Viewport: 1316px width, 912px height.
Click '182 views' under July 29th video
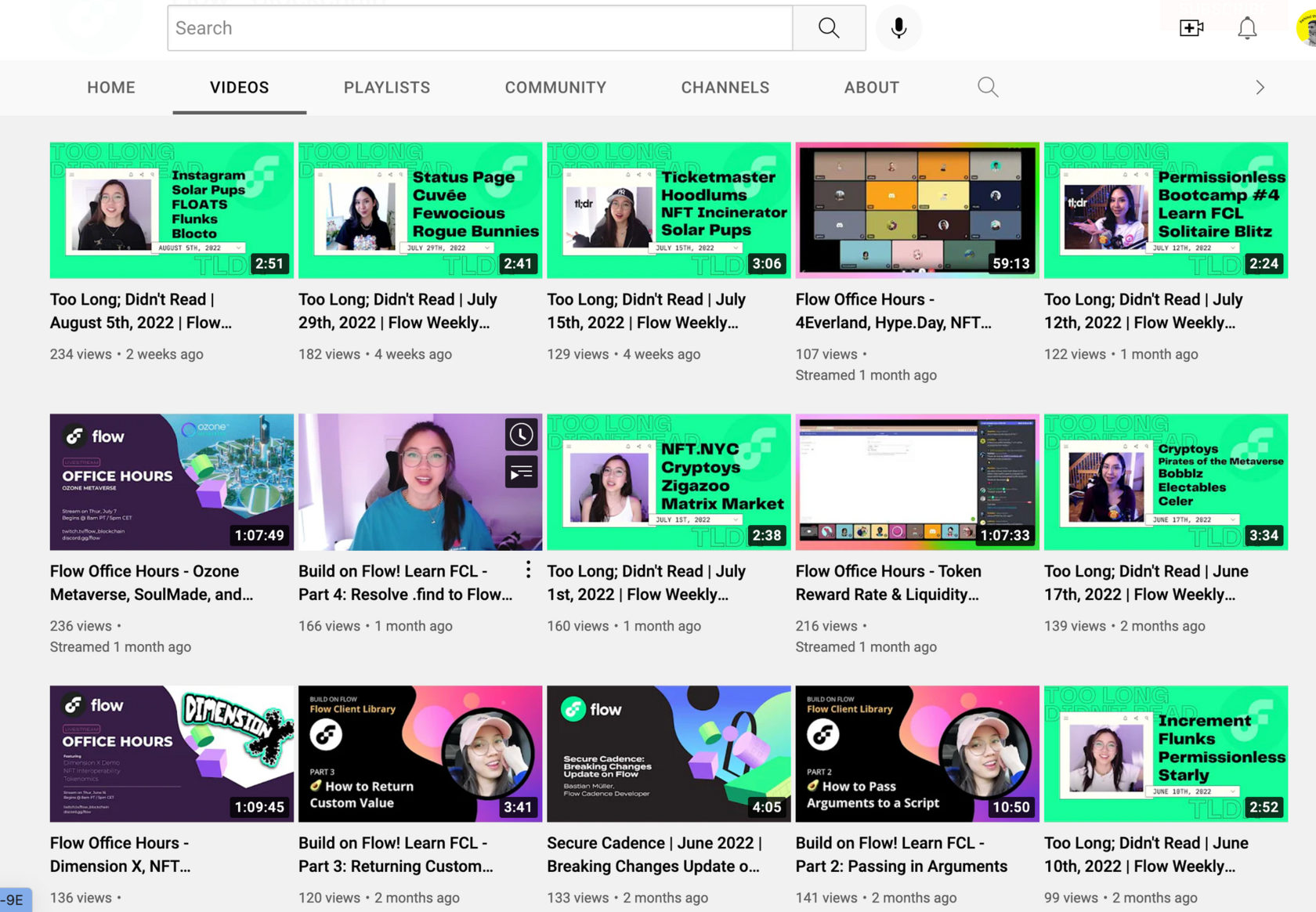[x=329, y=354]
